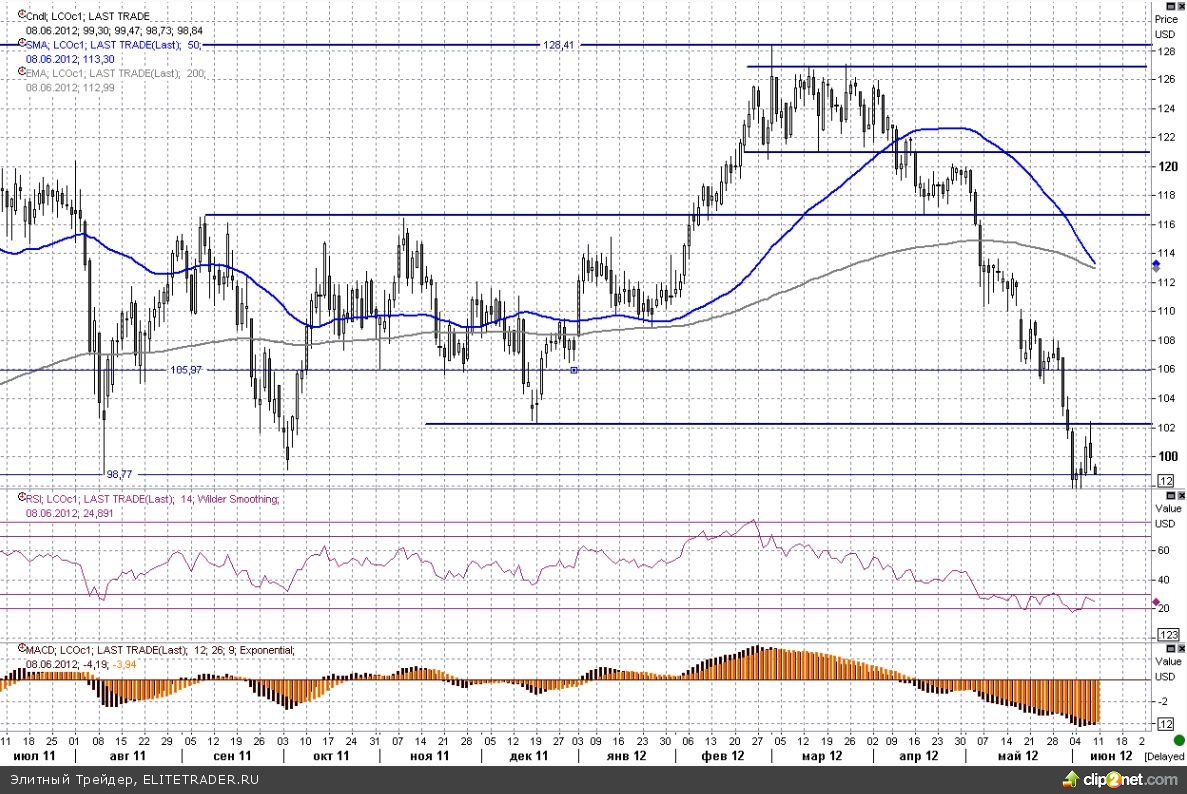Select the 105,97 support line label
Screen dimensions: 1187x794
186,370
